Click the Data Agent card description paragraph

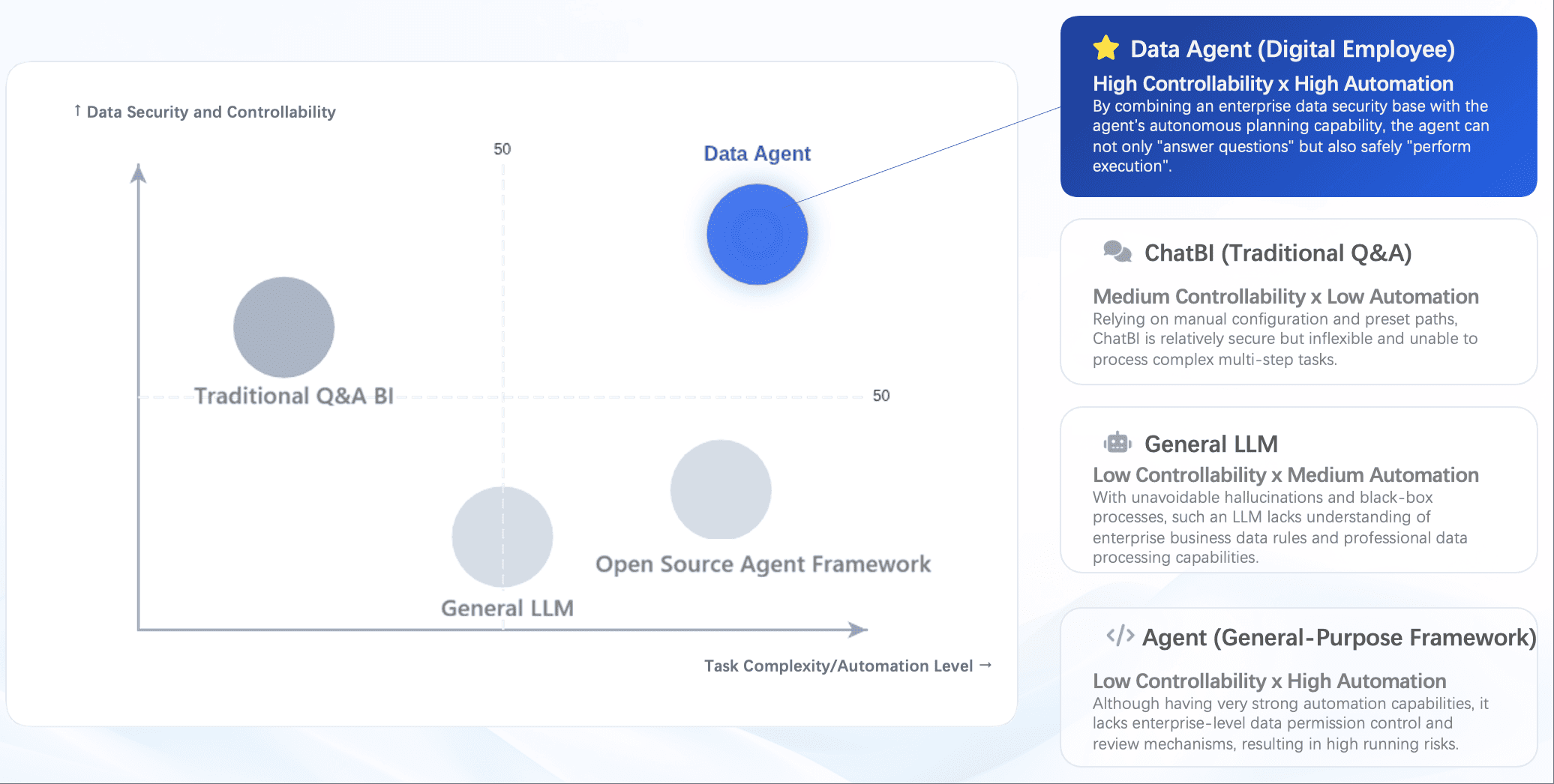coord(1291,136)
